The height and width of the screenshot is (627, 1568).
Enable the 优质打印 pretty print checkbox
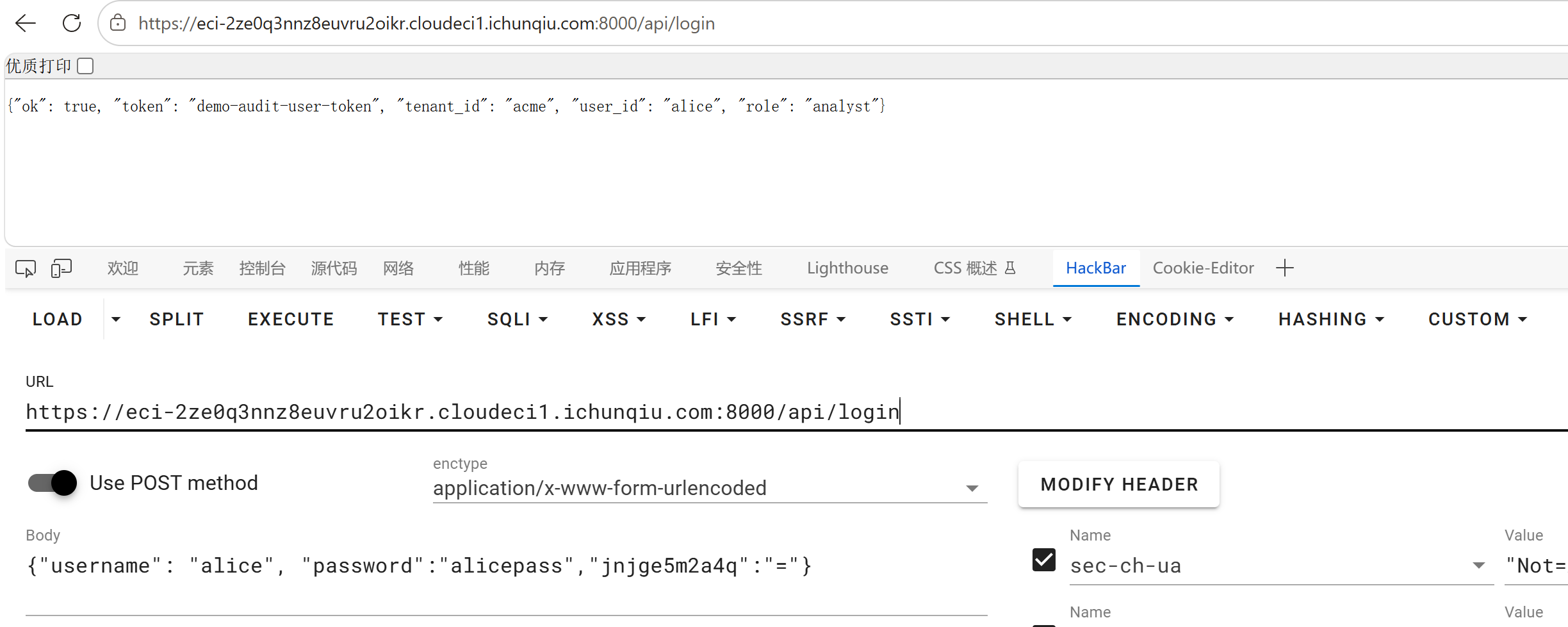point(85,66)
